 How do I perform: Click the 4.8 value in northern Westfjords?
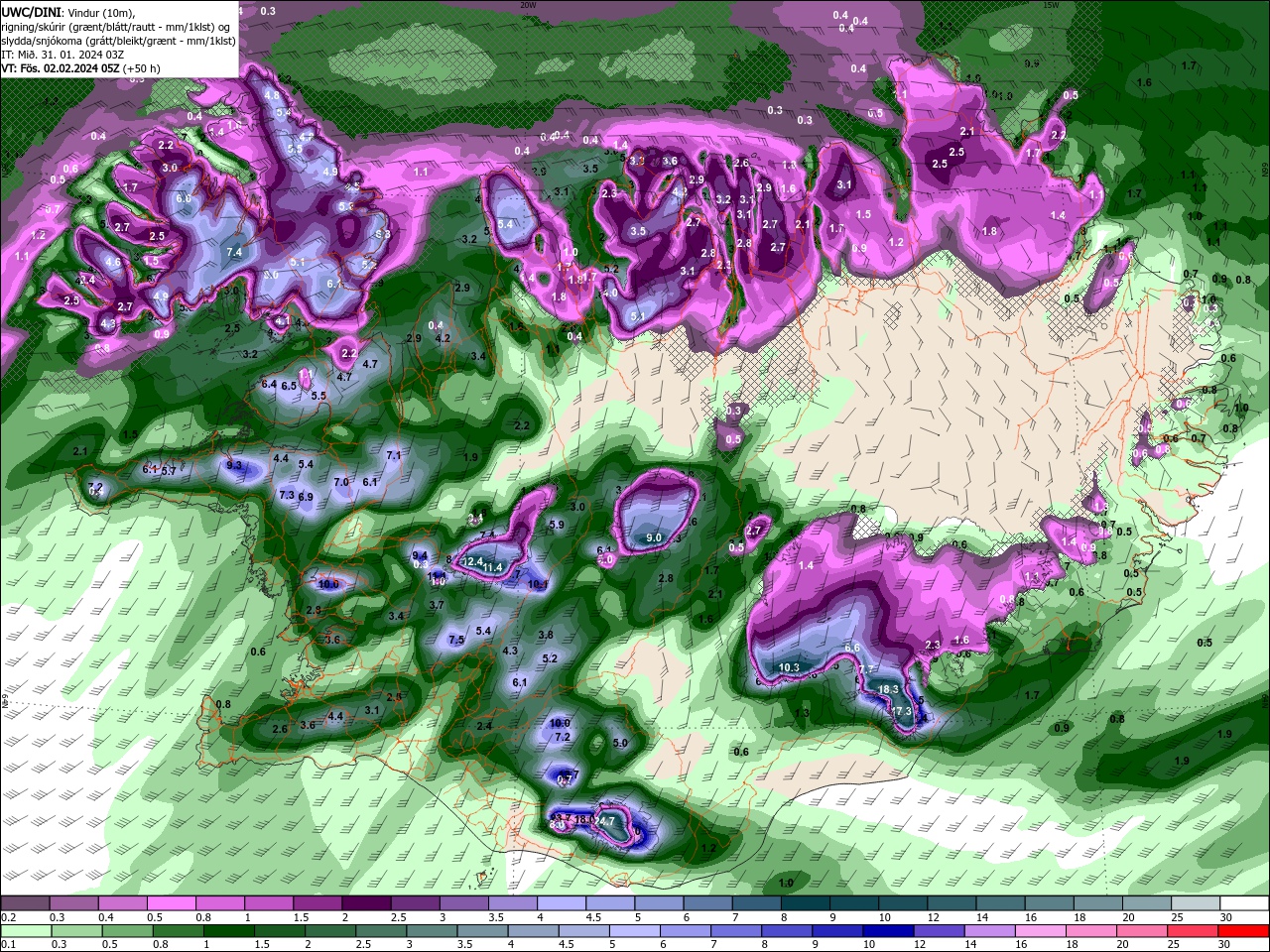click(x=271, y=94)
